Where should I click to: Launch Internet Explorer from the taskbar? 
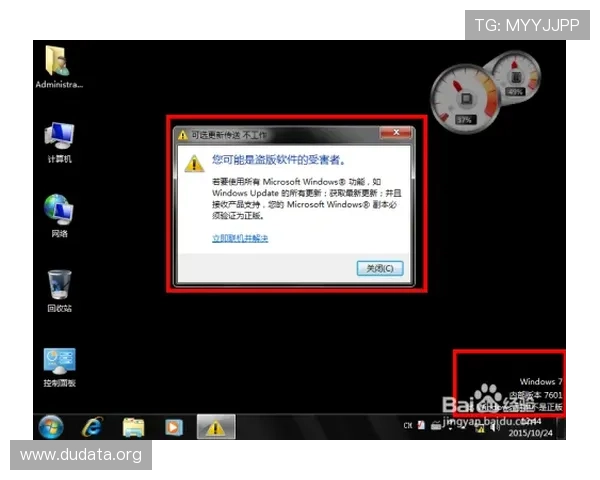tap(91, 427)
